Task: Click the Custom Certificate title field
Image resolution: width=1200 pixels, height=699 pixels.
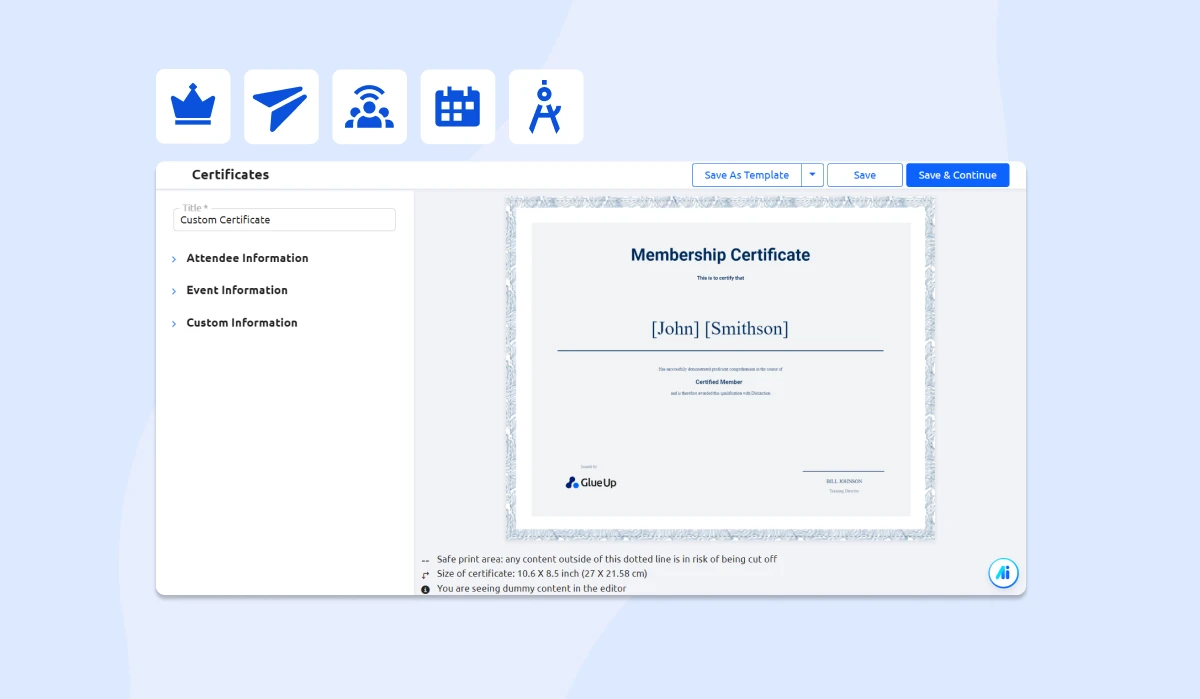Action: coord(284,219)
